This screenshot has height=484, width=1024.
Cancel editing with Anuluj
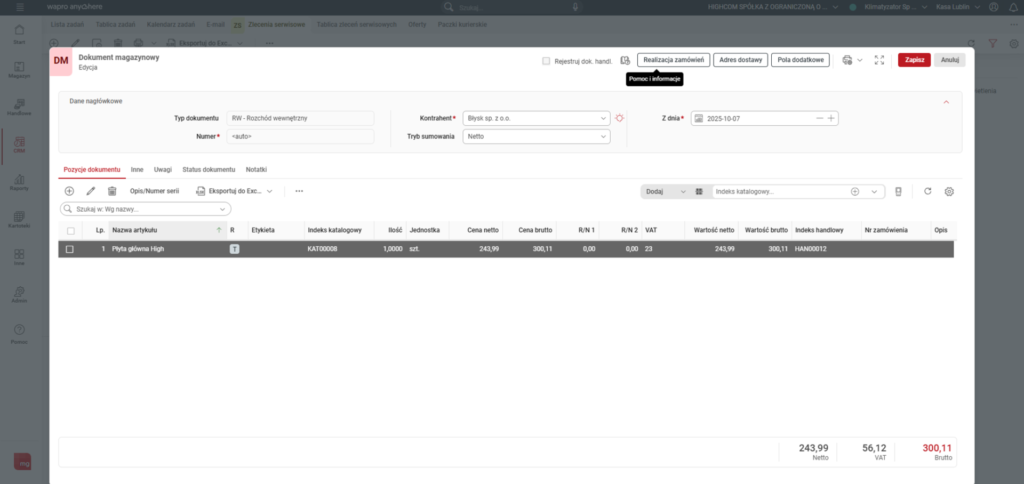pyautogui.click(x=950, y=59)
